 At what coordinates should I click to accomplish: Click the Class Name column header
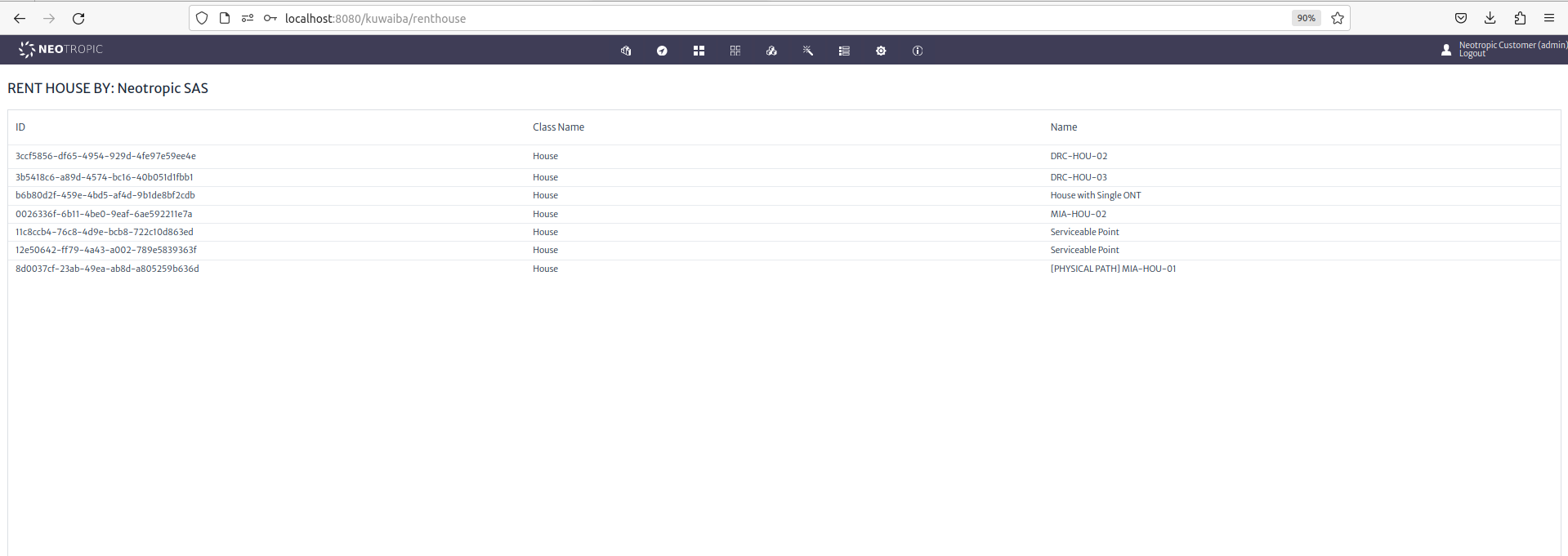coord(559,127)
